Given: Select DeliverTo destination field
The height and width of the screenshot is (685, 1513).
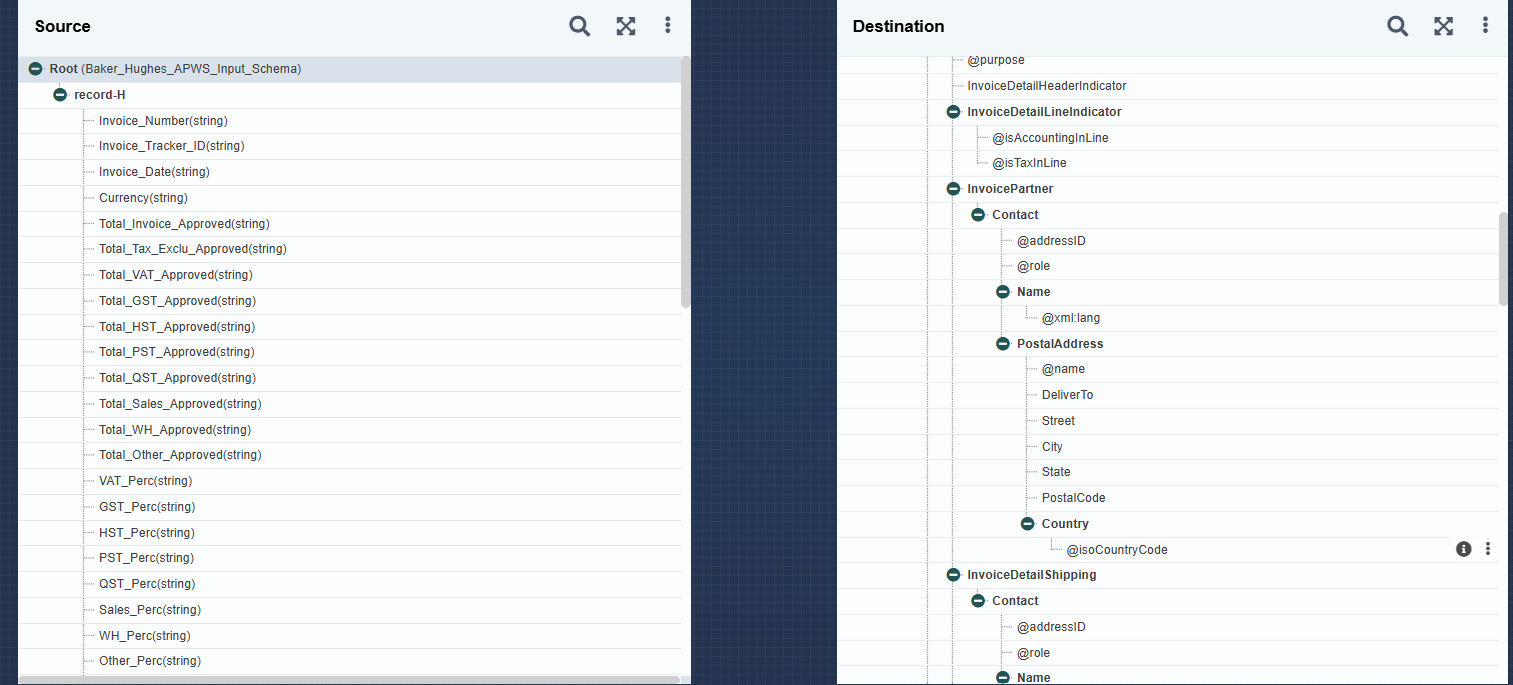Looking at the screenshot, I should [1067, 395].
